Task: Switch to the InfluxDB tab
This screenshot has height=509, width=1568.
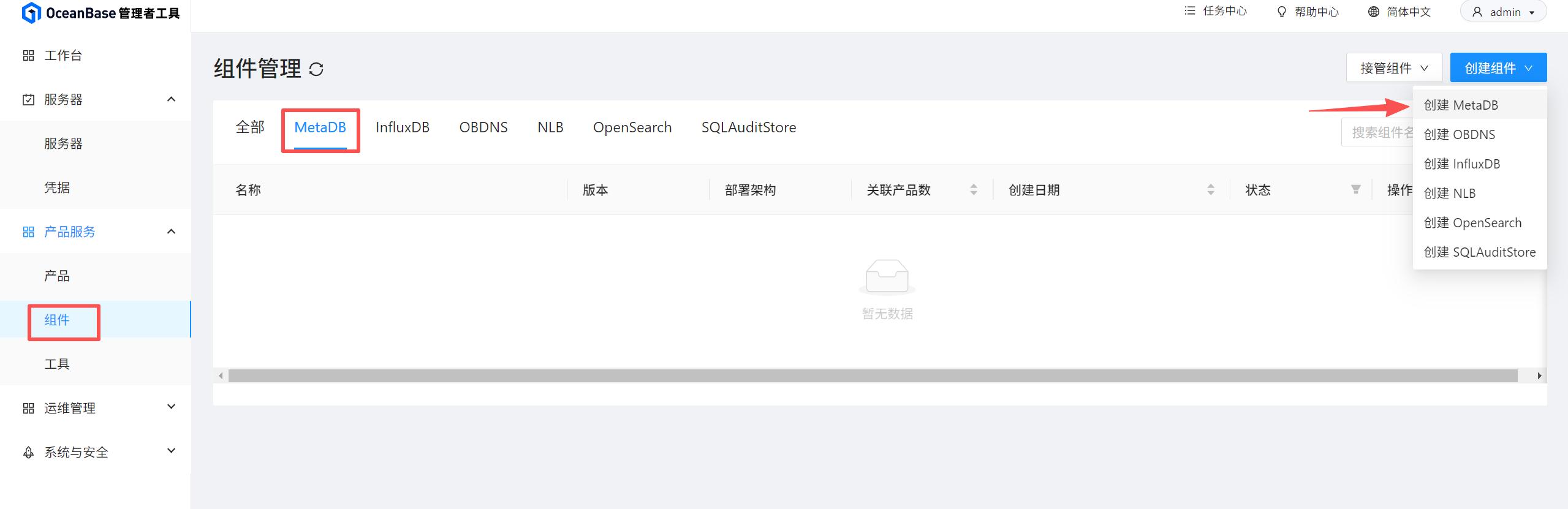Action: (x=403, y=127)
